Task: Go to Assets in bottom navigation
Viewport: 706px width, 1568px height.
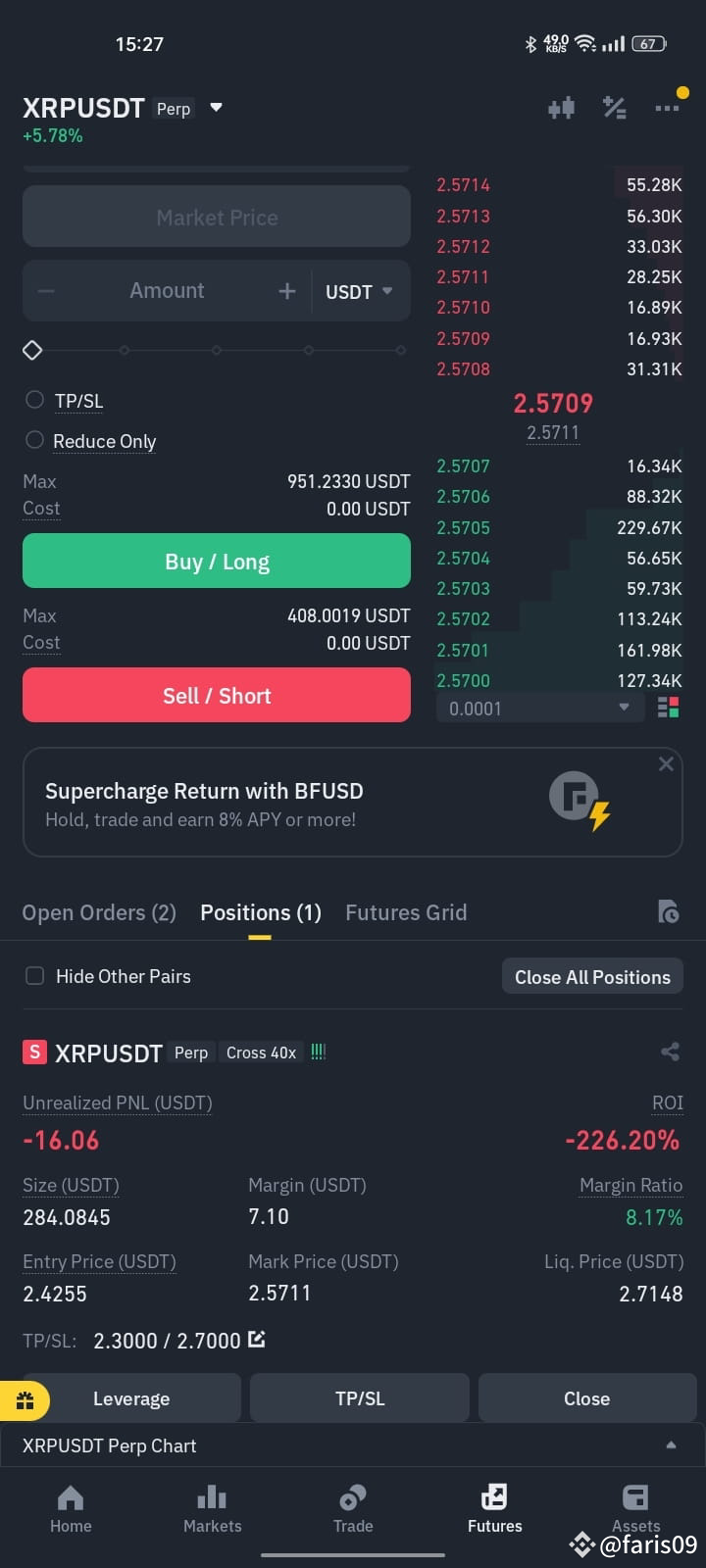Action: [x=635, y=1509]
